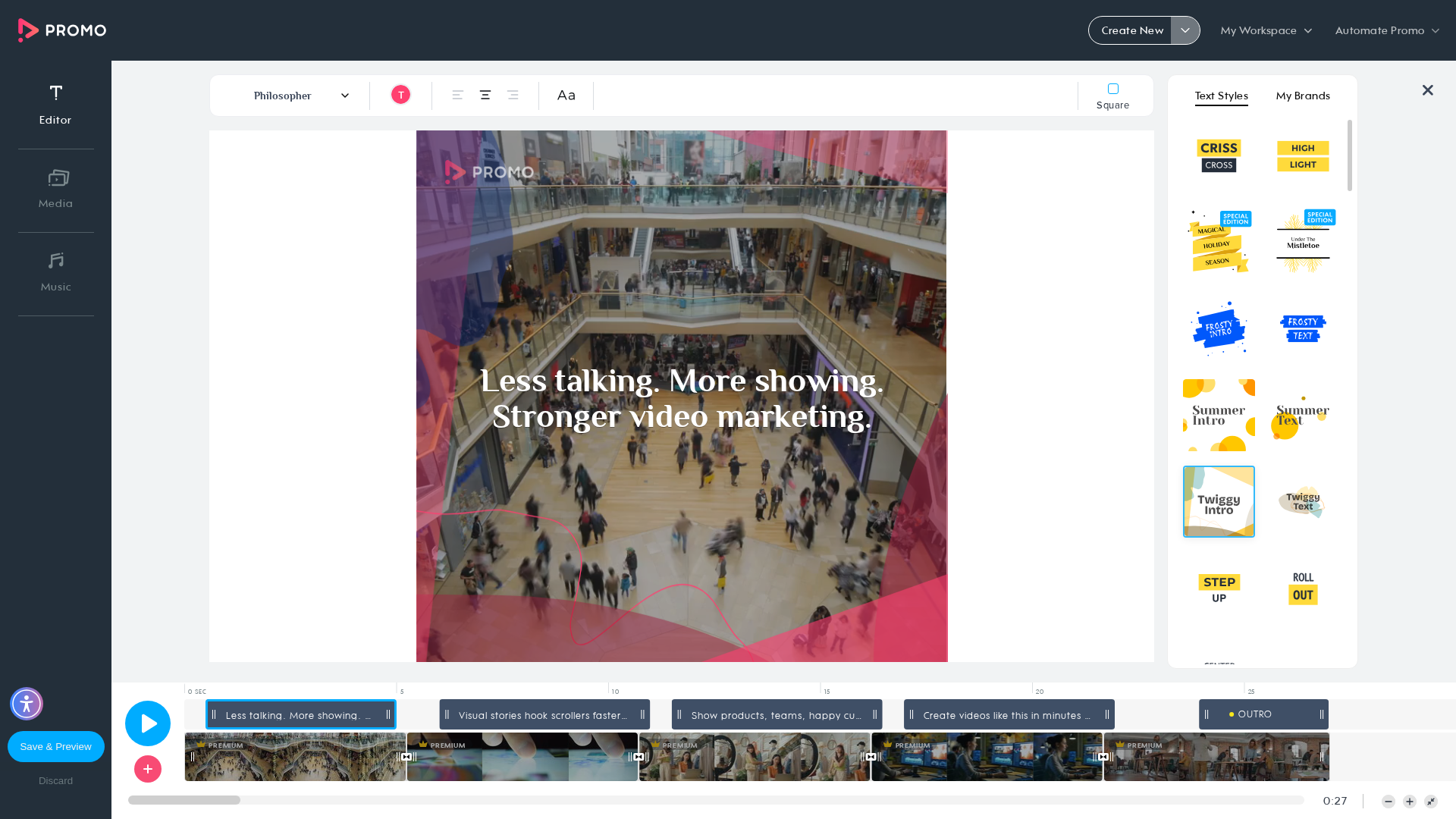Select the 'Visual stories hook scrollers' caption clip

(x=544, y=714)
